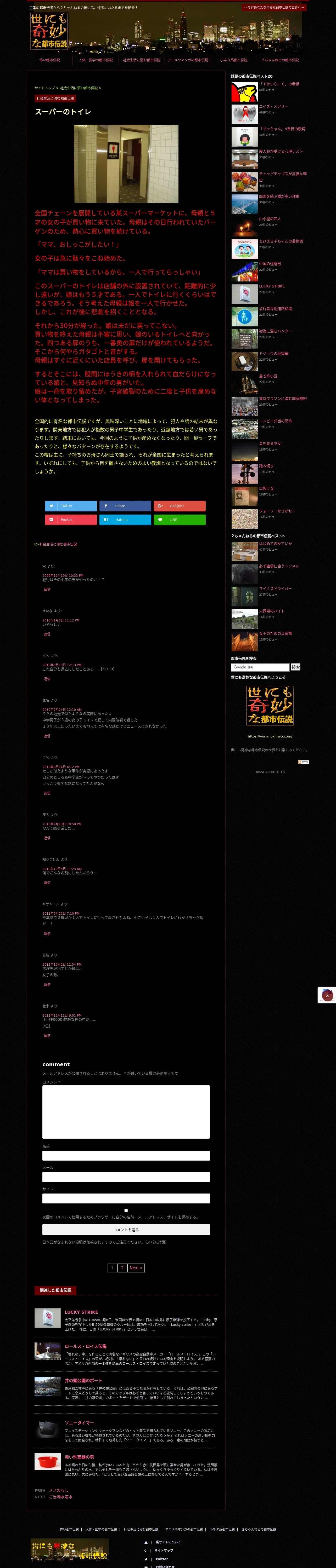
Task: Click the サイト input field
Action: tap(126, 1198)
